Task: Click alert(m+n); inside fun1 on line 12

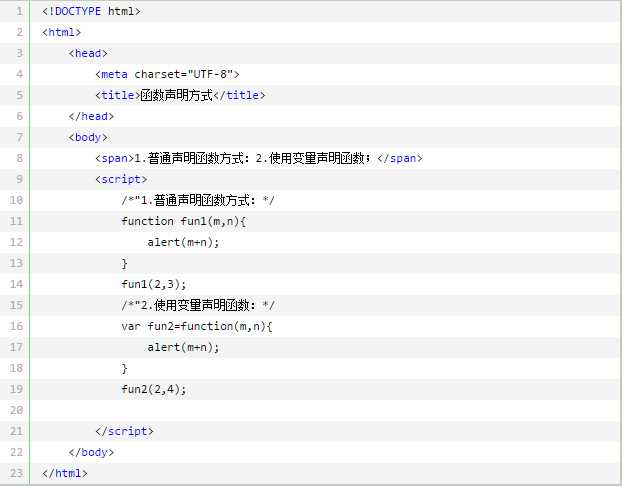Action: point(183,242)
